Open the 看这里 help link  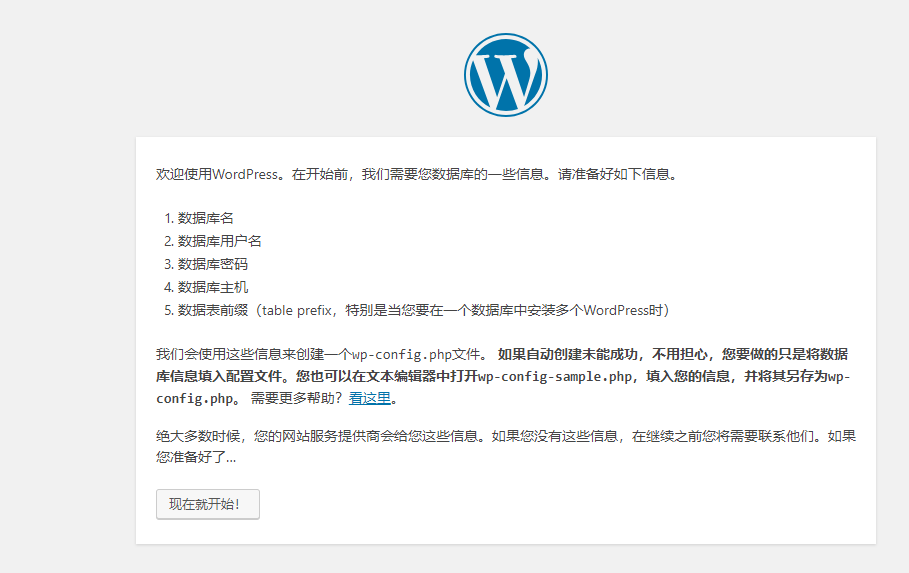(369, 398)
